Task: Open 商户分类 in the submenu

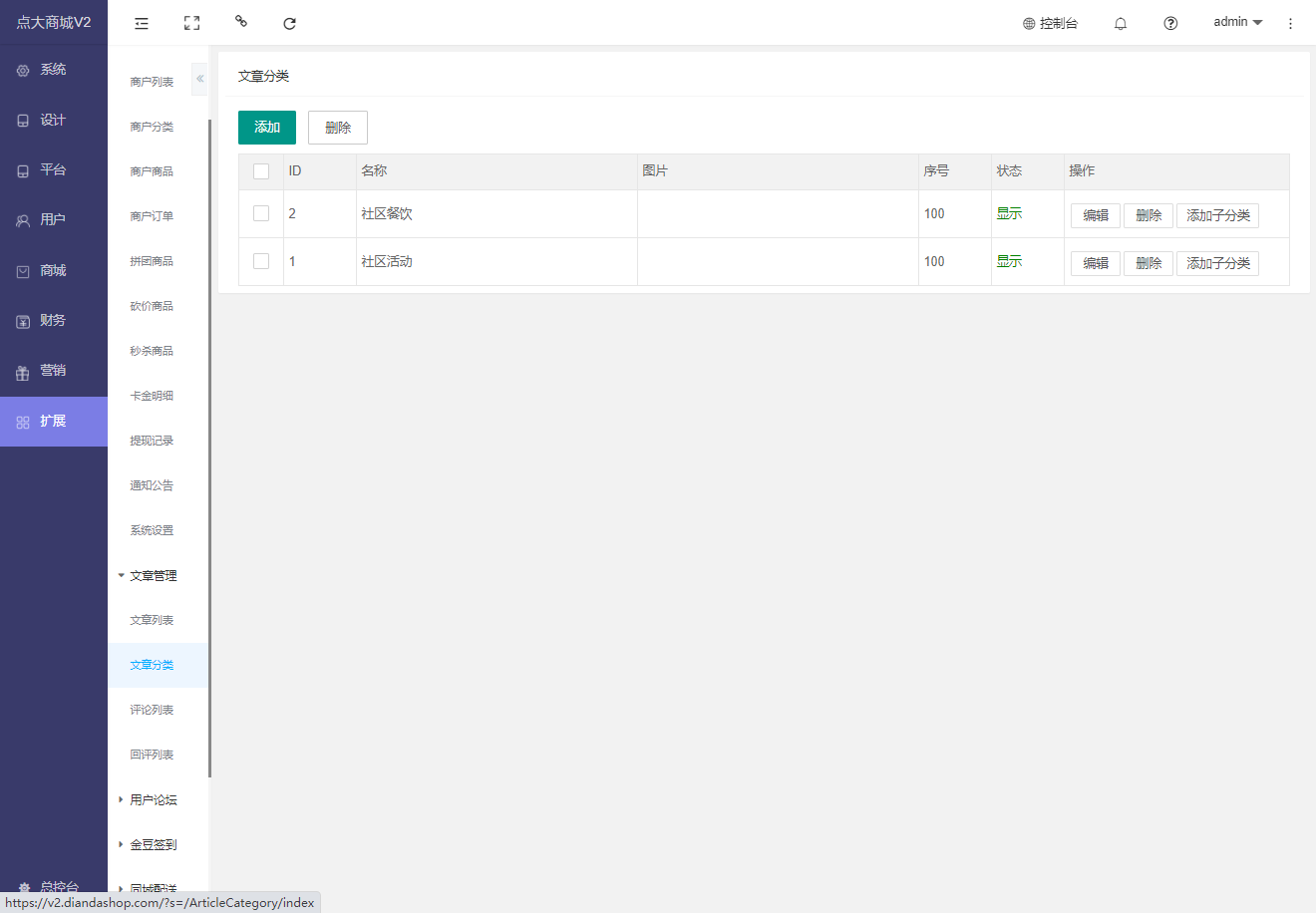Action: click(x=152, y=127)
